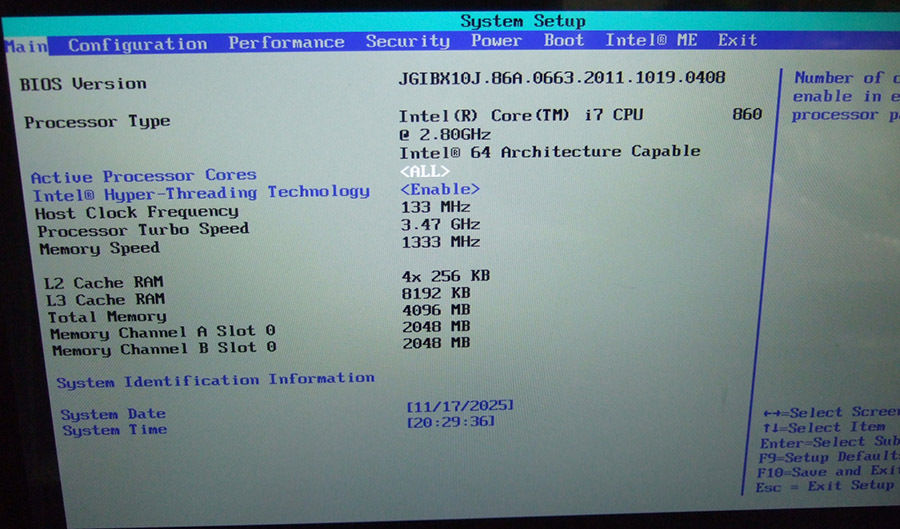Open the Boot tab
This screenshot has width=900, height=529.
[564, 40]
